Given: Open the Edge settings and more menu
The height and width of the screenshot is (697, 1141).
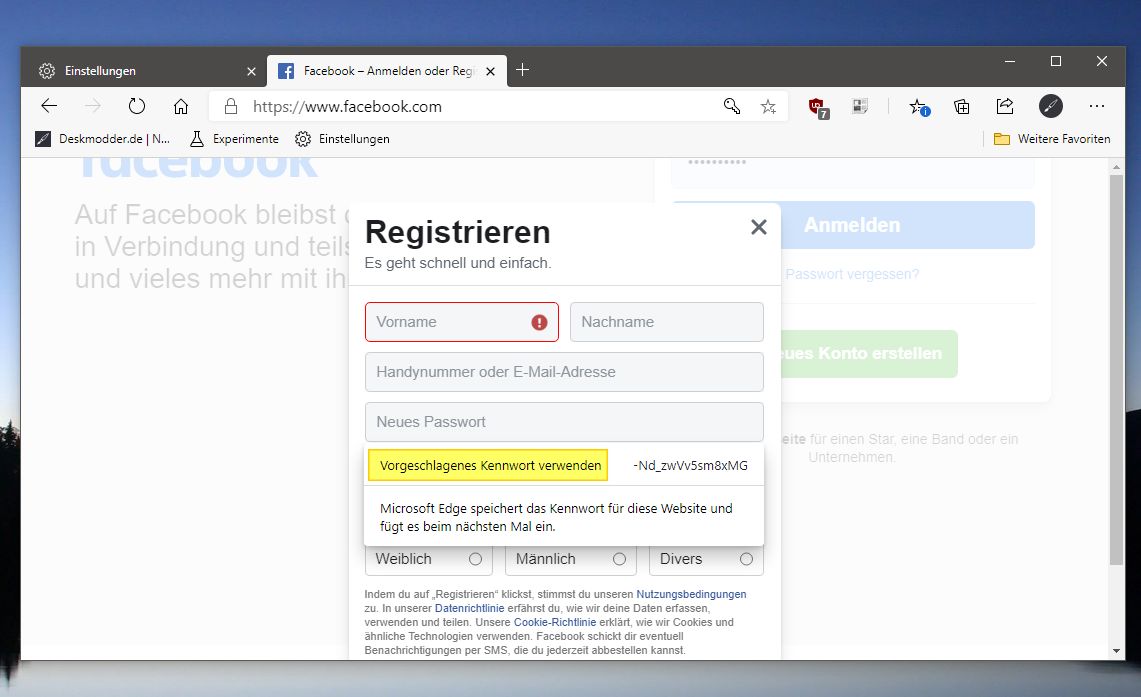Looking at the screenshot, I should click(1097, 106).
